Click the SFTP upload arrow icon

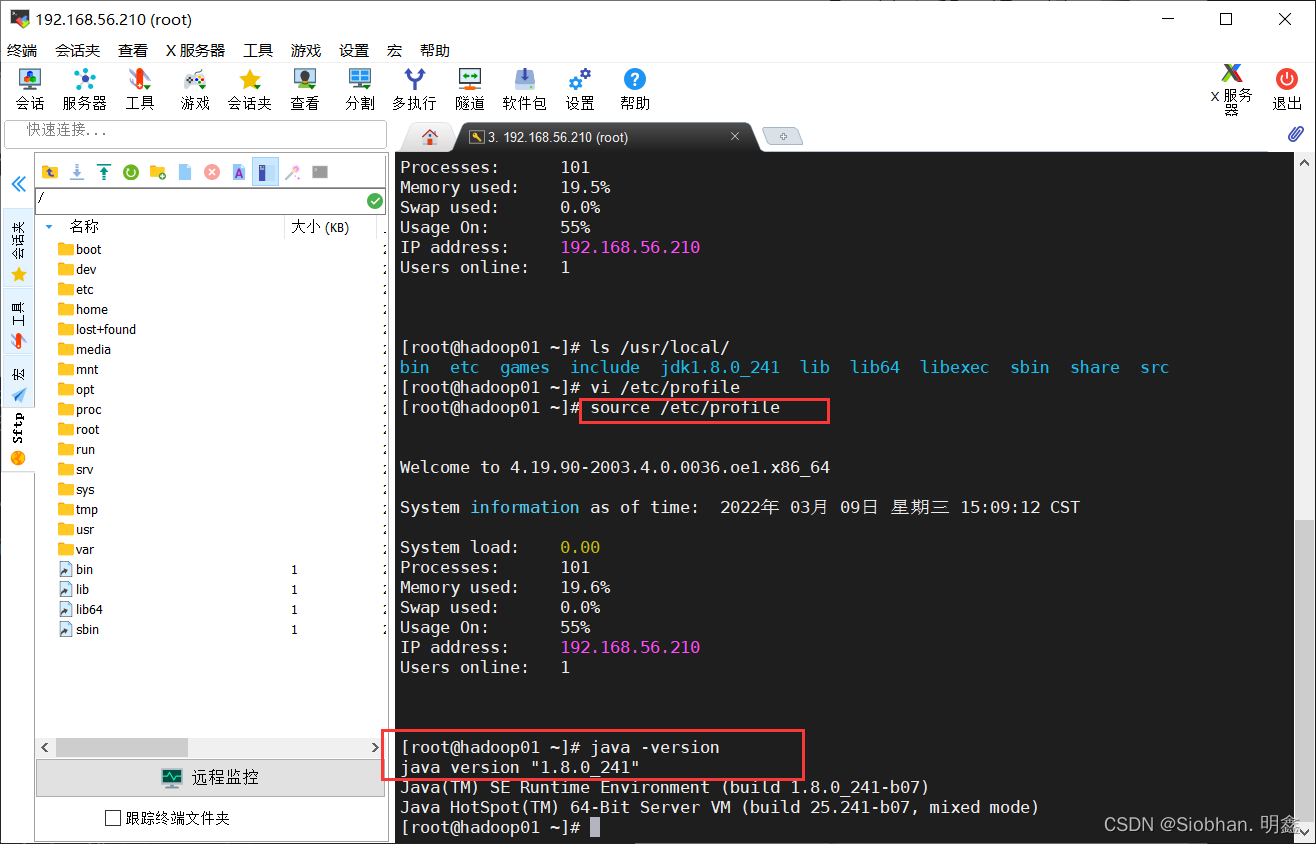(104, 172)
